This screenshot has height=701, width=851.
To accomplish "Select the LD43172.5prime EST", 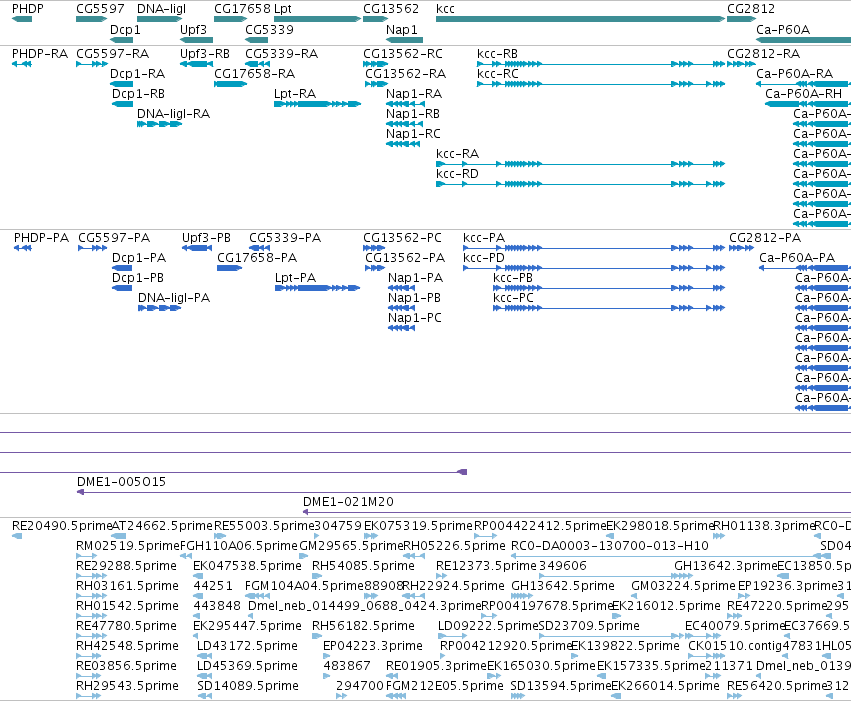I will click(x=205, y=656).
